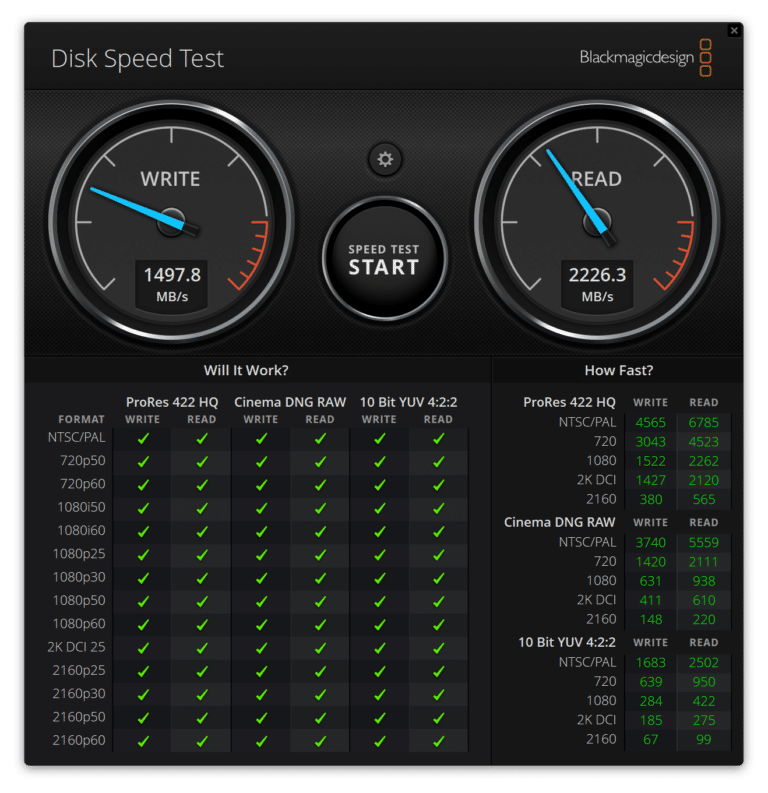Viewport: 768px width, 793px height.
Task: Click 10 Bit YUV 2160 read value 99
Action: [x=704, y=739]
